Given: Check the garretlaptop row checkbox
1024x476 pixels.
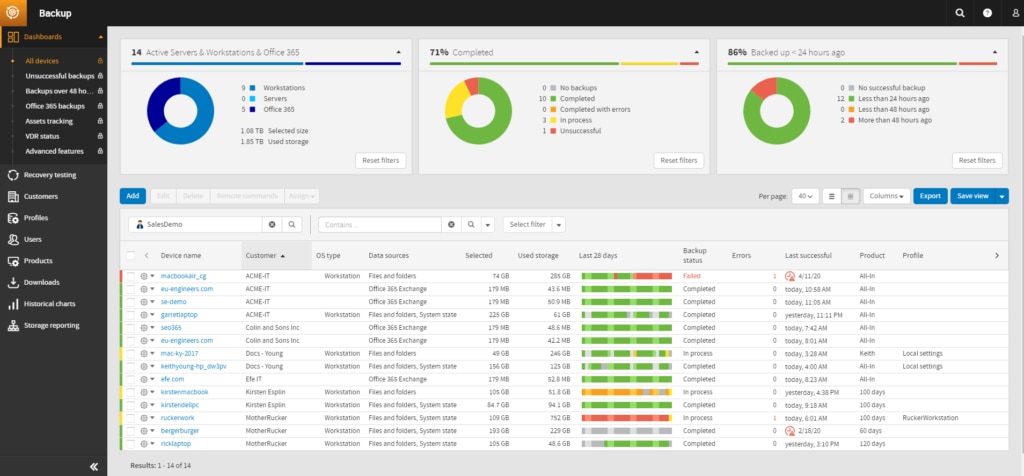Looking at the screenshot, I should pyautogui.click(x=131, y=315).
